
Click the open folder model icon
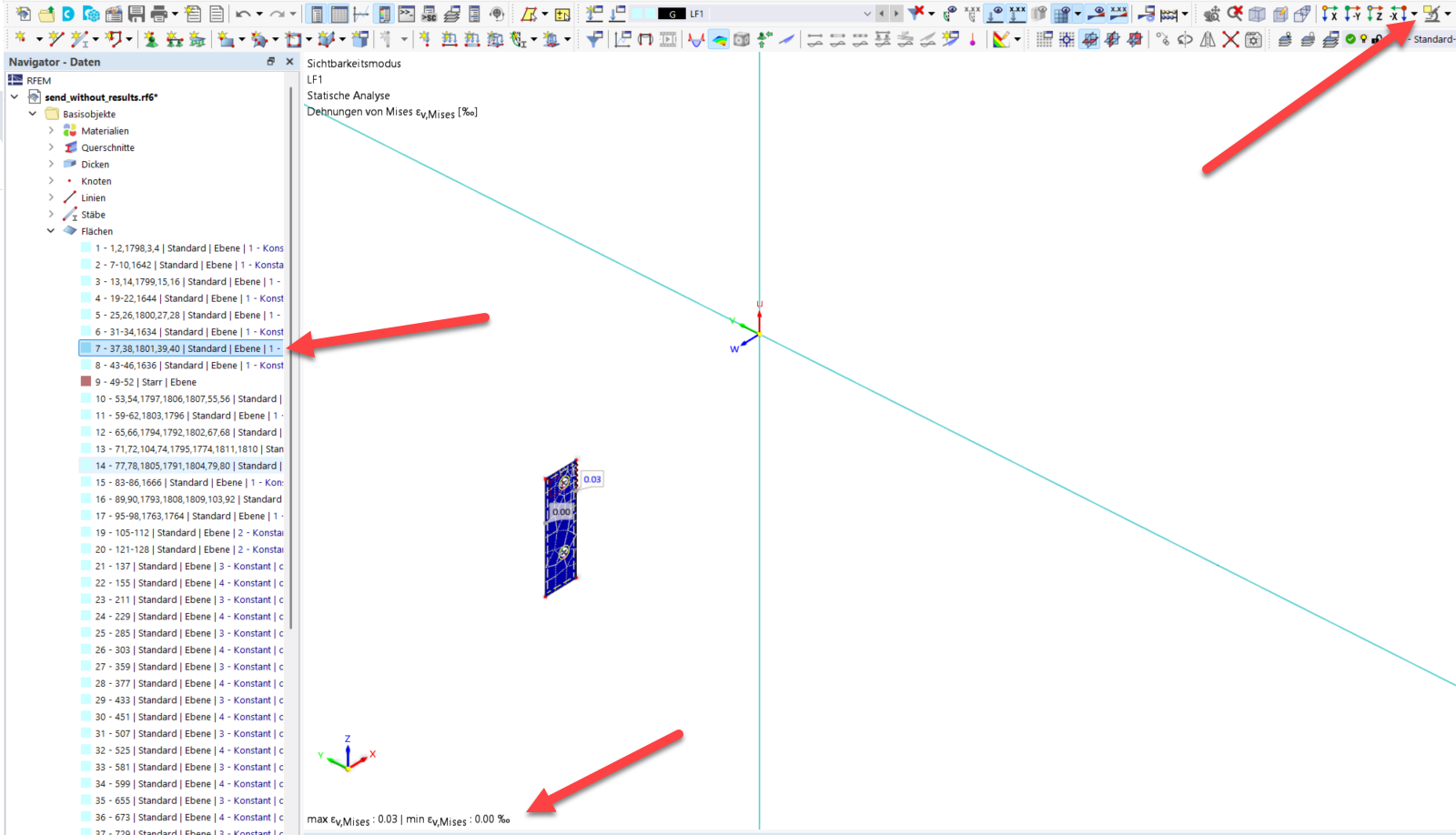[x=45, y=14]
